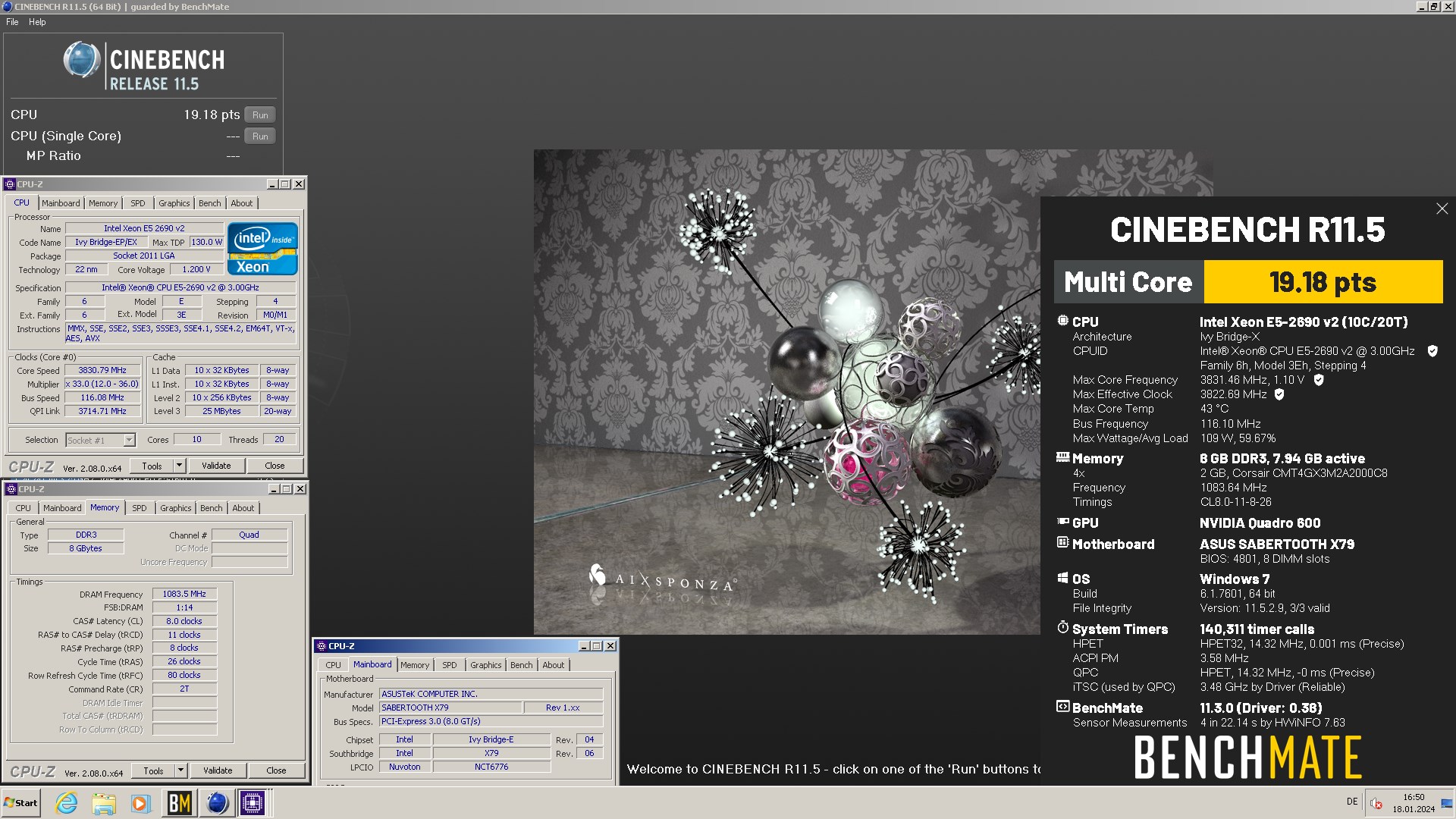Click the Windows OS icon in BenchMate panel
Viewport: 1456px width, 819px height.
pos(1062,578)
